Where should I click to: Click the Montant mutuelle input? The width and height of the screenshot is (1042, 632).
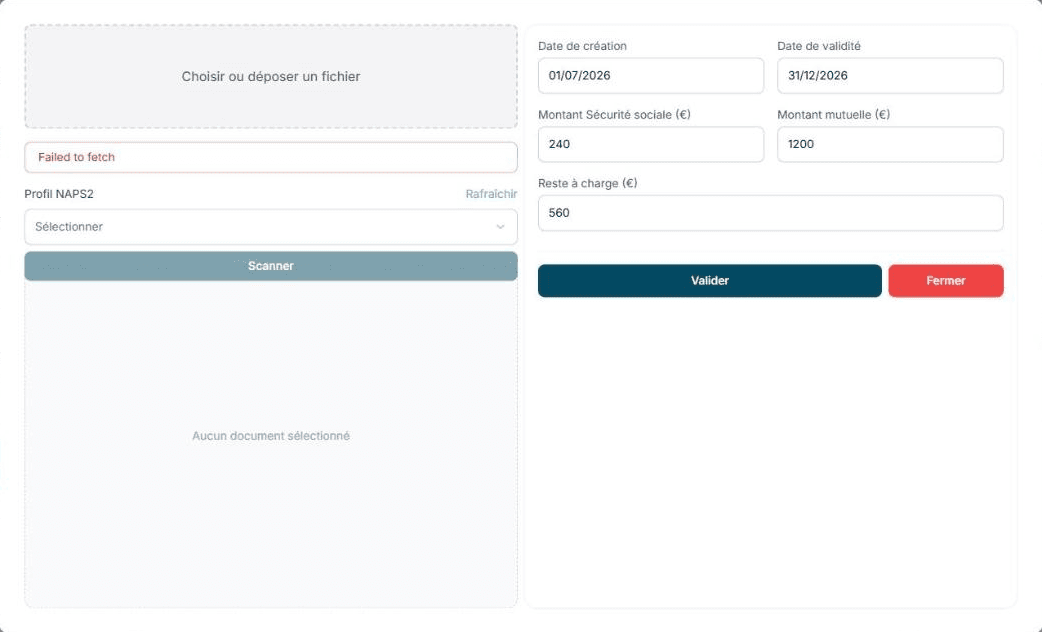[890, 144]
